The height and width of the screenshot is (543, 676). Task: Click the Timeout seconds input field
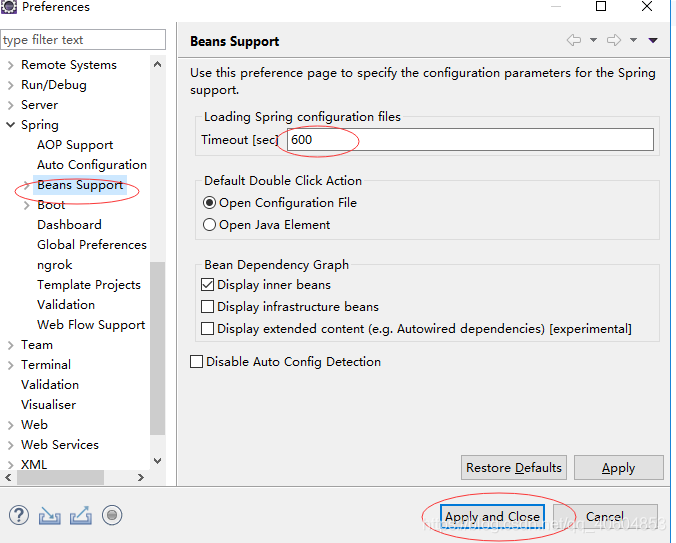pyautogui.click(x=470, y=140)
